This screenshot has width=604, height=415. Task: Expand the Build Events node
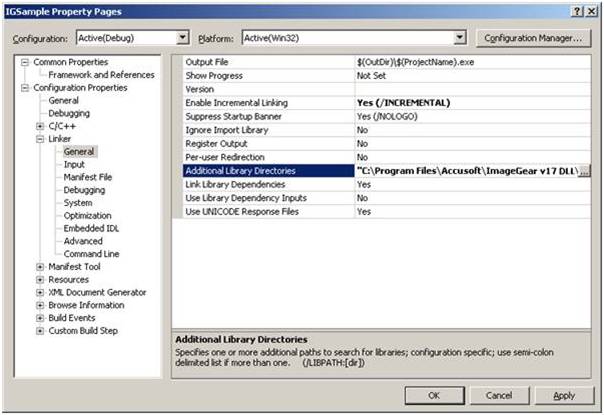[40, 318]
